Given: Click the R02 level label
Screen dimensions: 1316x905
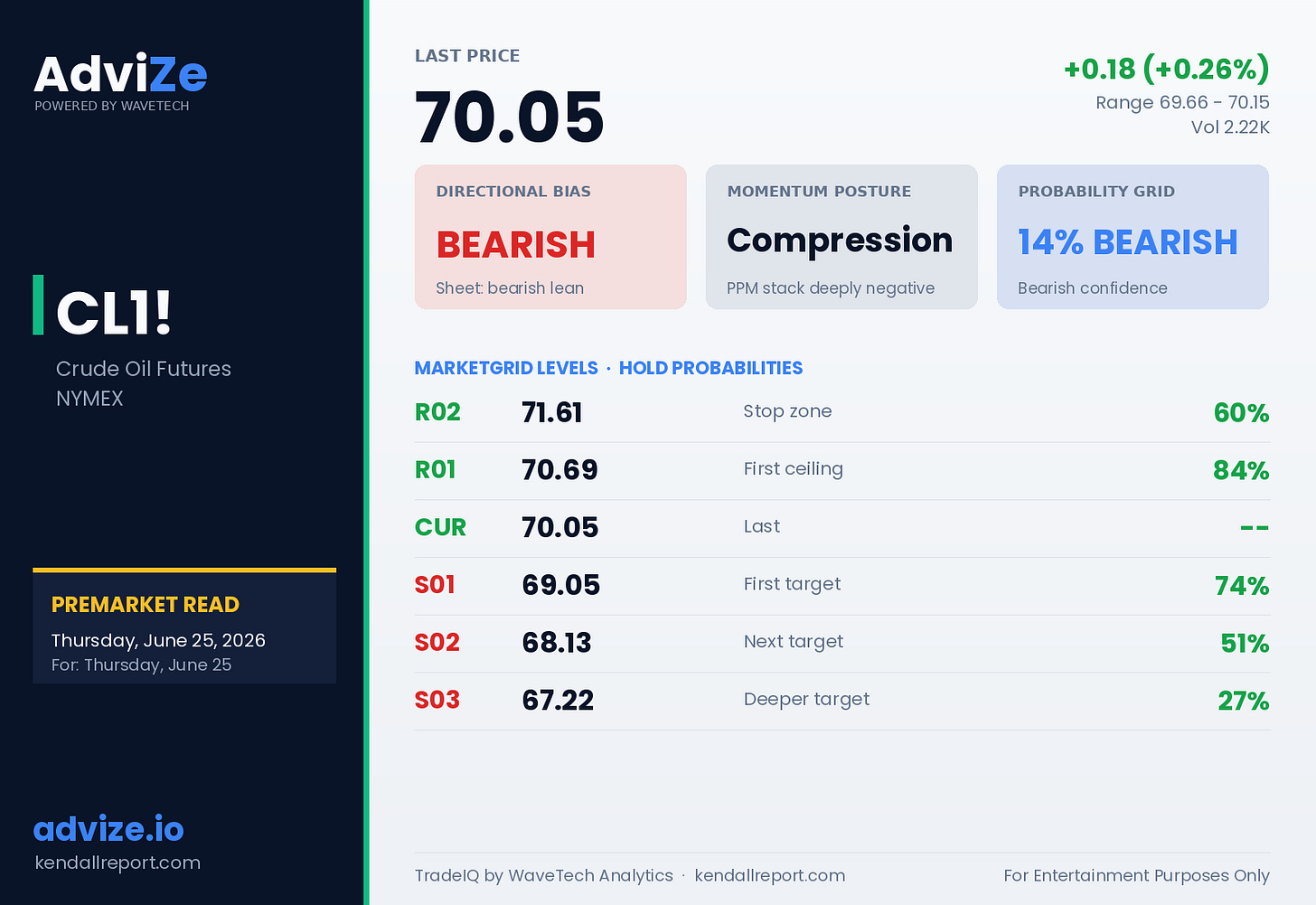Looking at the screenshot, I should 437,412.
